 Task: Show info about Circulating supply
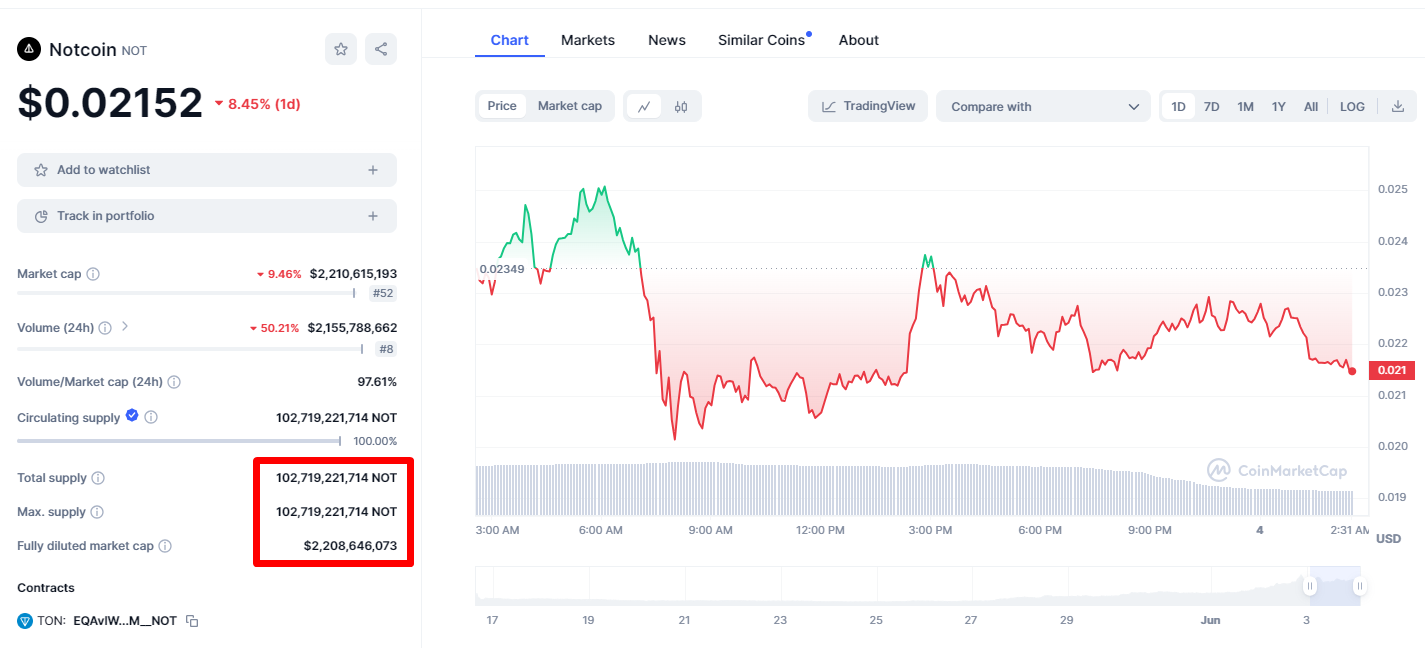151,418
